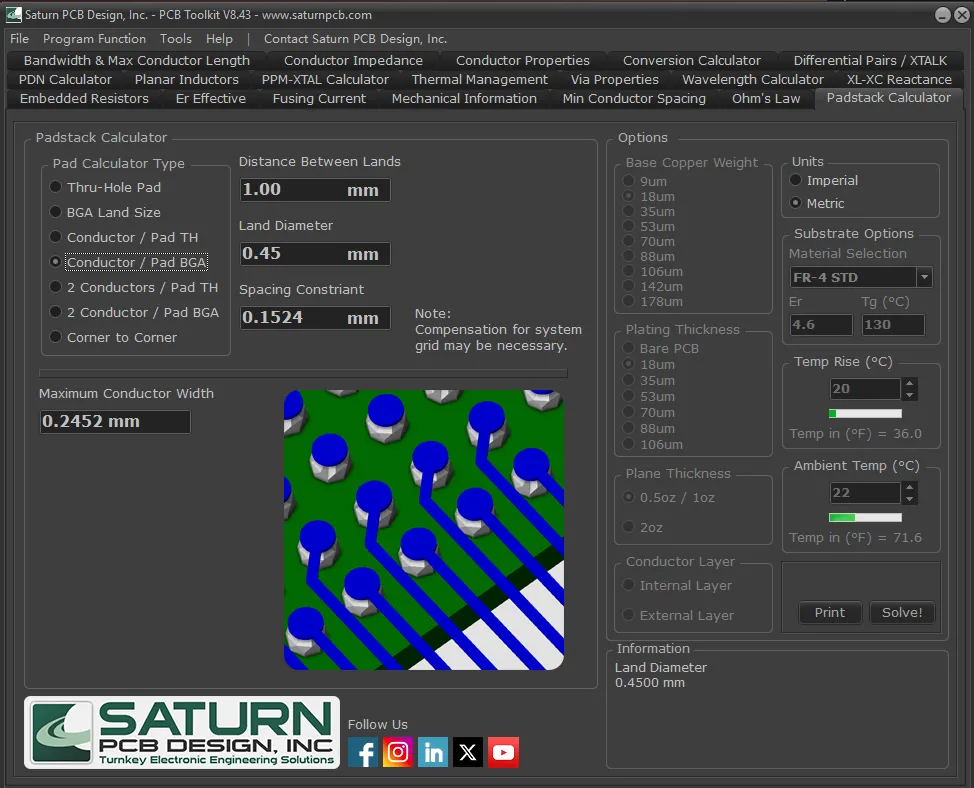
Task: Switch to Via Properties tab
Action: click(x=614, y=79)
